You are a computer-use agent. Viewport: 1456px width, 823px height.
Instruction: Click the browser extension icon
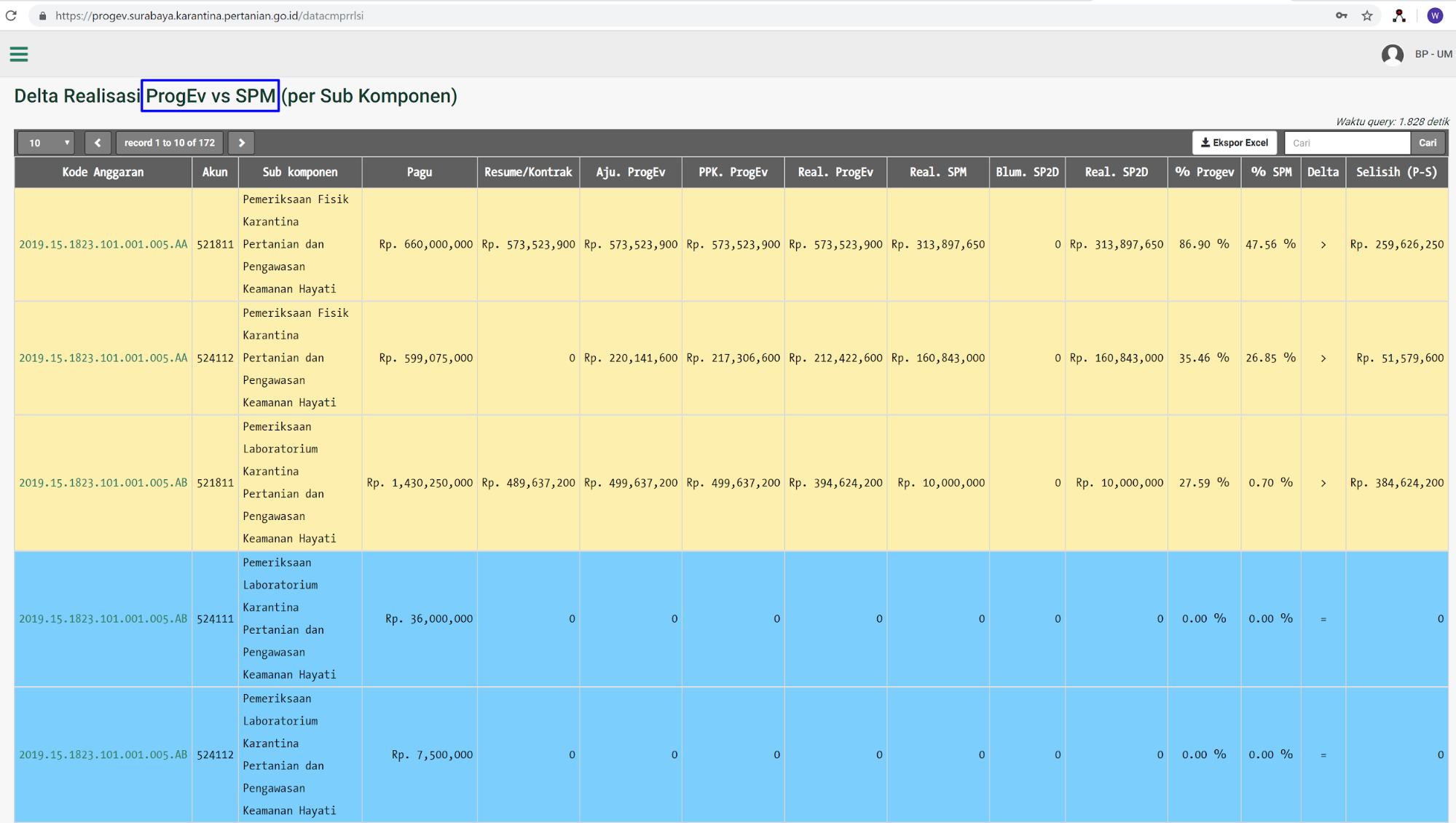pyautogui.click(x=1398, y=15)
